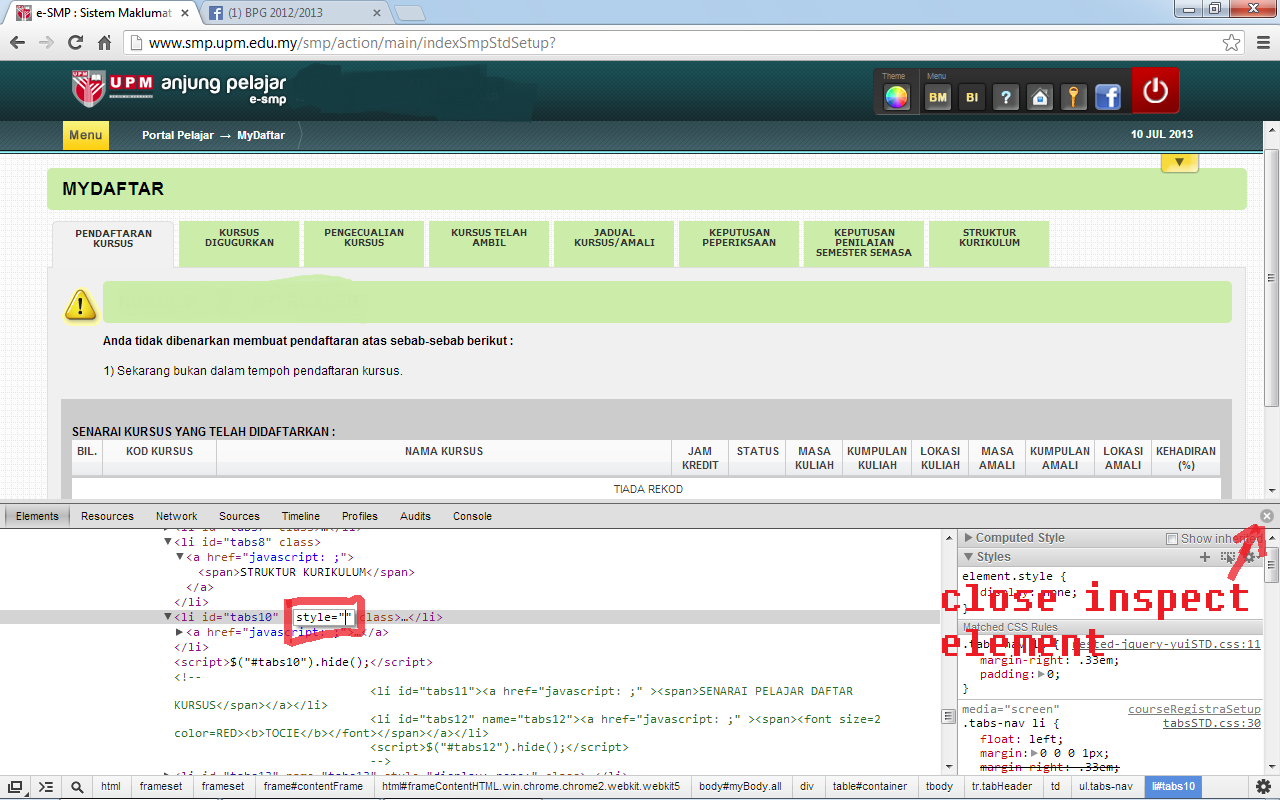This screenshot has height=800, width=1280.
Task: Expand the yellow down-arrow pull tab
Action: 1179,162
